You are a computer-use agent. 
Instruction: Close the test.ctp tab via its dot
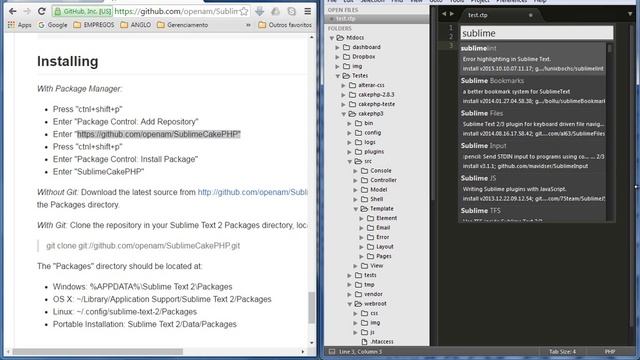[x=531, y=15]
